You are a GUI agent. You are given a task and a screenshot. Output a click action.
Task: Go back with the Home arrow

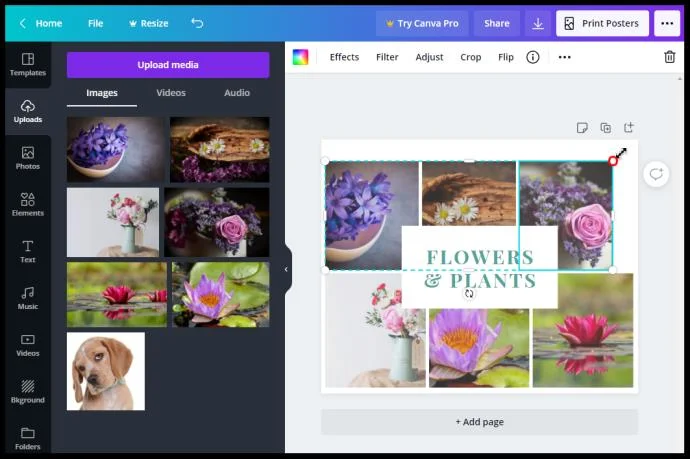(23, 23)
